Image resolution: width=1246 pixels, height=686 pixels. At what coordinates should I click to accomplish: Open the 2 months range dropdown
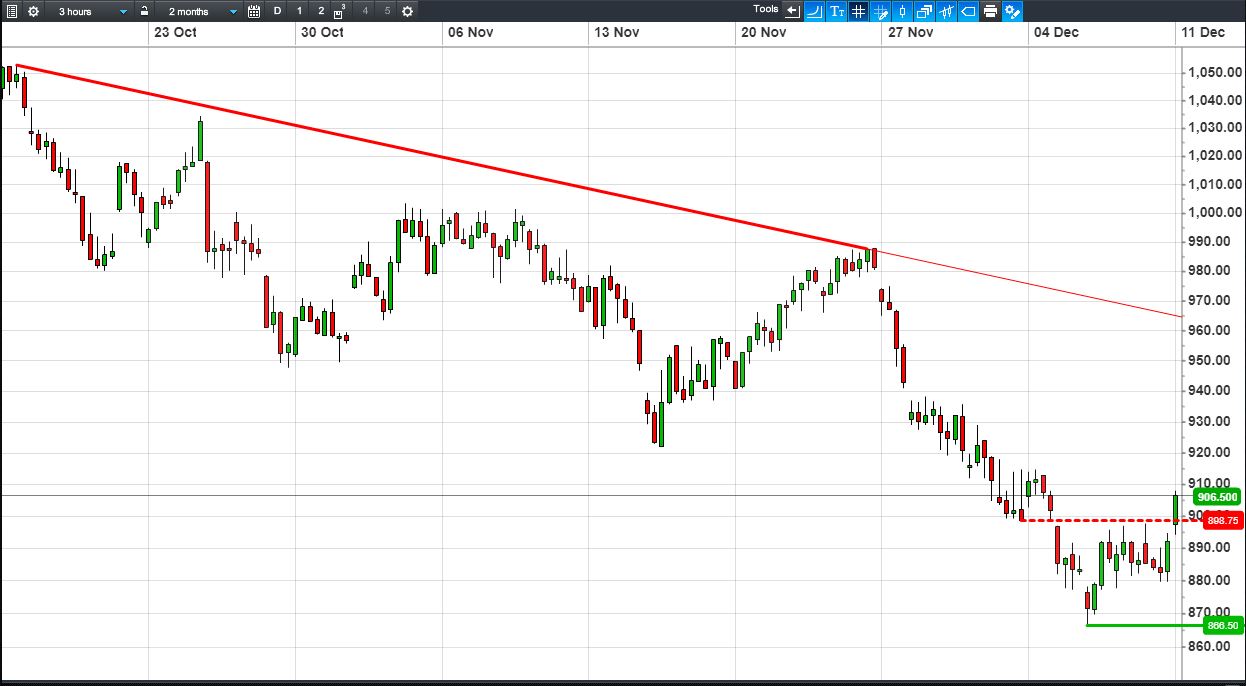[x=199, y=11]
